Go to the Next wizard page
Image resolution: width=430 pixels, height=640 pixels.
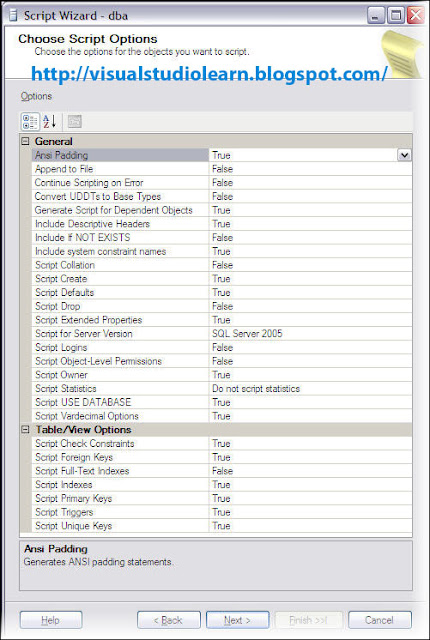click(237, 620)
